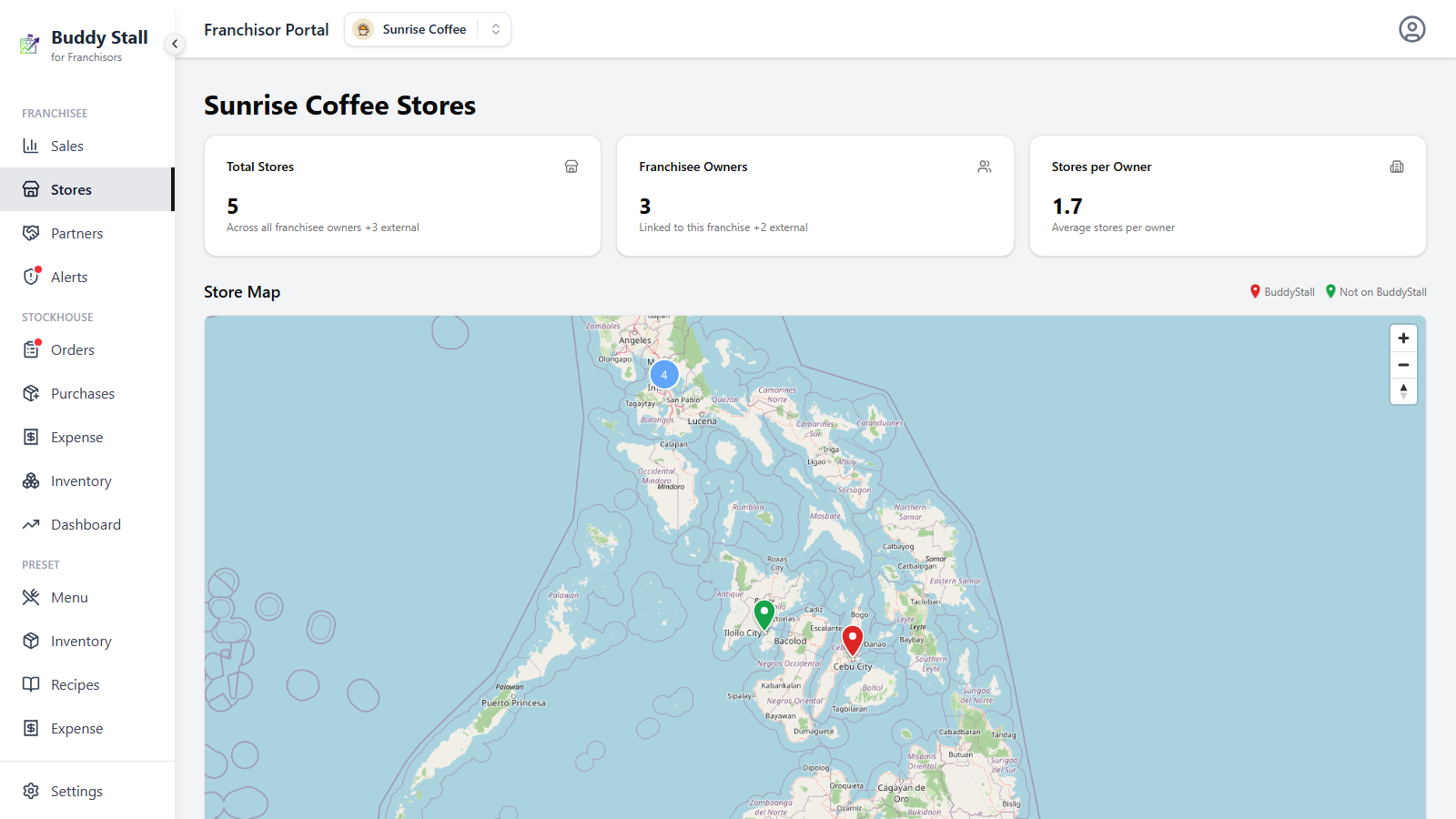Click the Franchisor Portal title
This screenshot has height=819, width=1456.
pos(267,30)
